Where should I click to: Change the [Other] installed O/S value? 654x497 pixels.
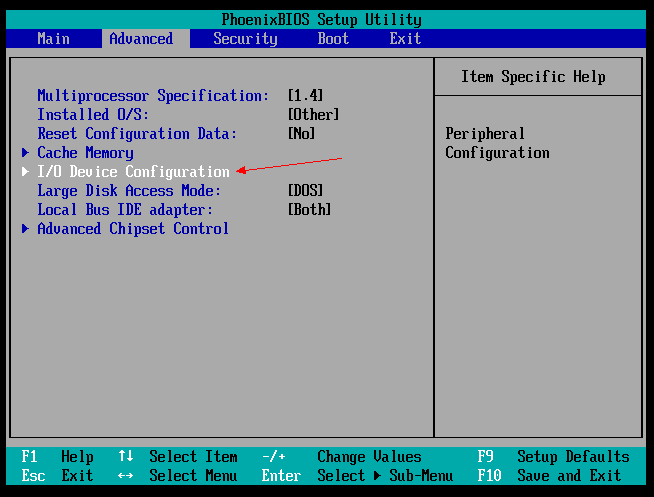314,115
